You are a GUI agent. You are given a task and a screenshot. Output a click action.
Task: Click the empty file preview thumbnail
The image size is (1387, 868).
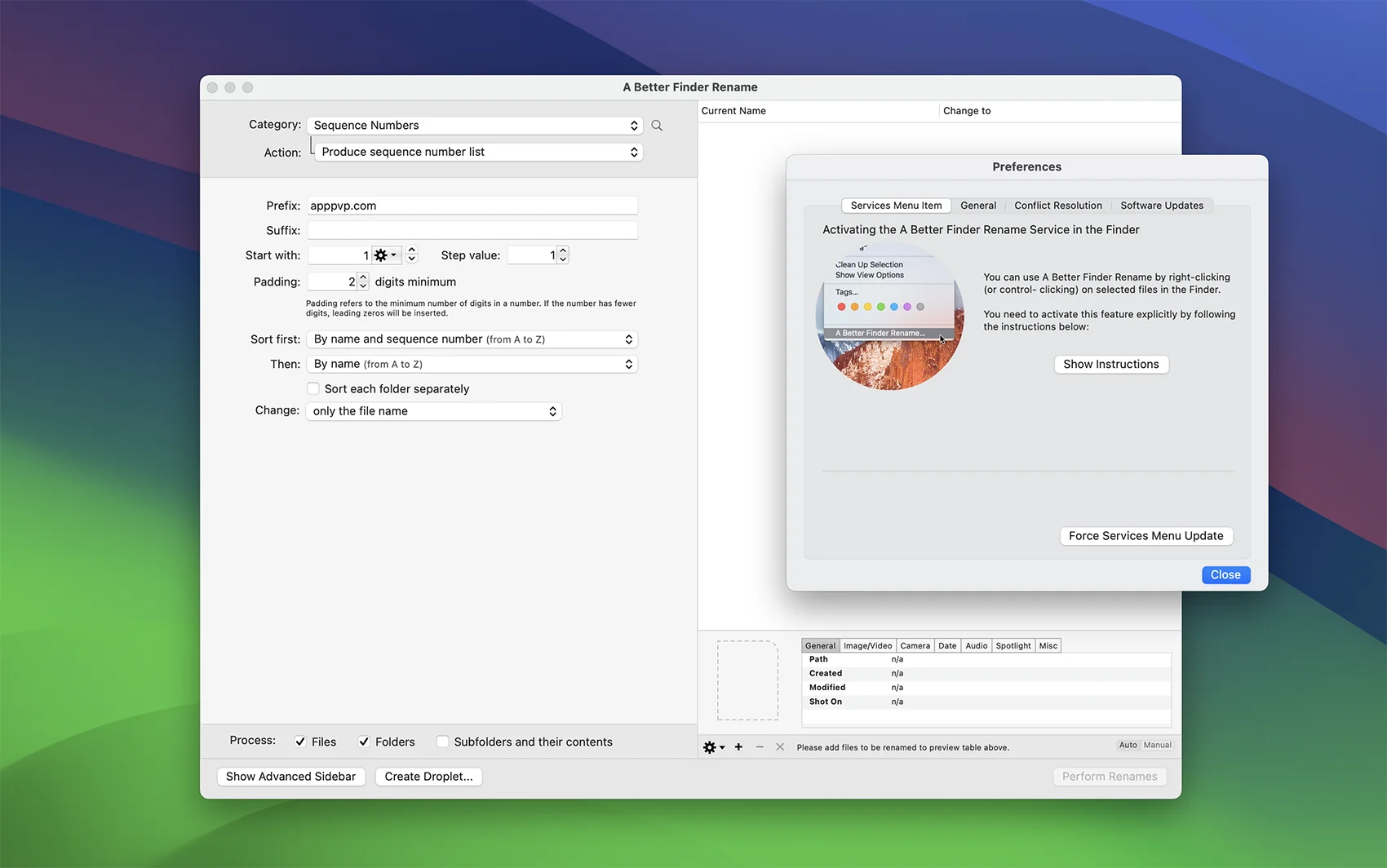coord(747,680)
